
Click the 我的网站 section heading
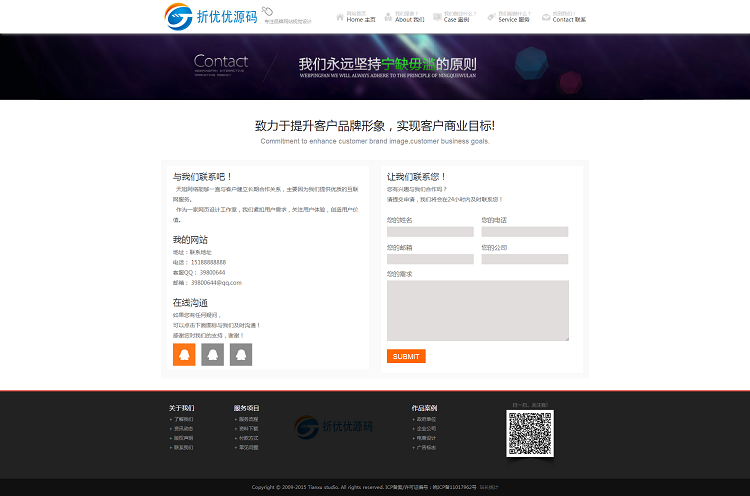pyautogui.click(x=190, y=240)
